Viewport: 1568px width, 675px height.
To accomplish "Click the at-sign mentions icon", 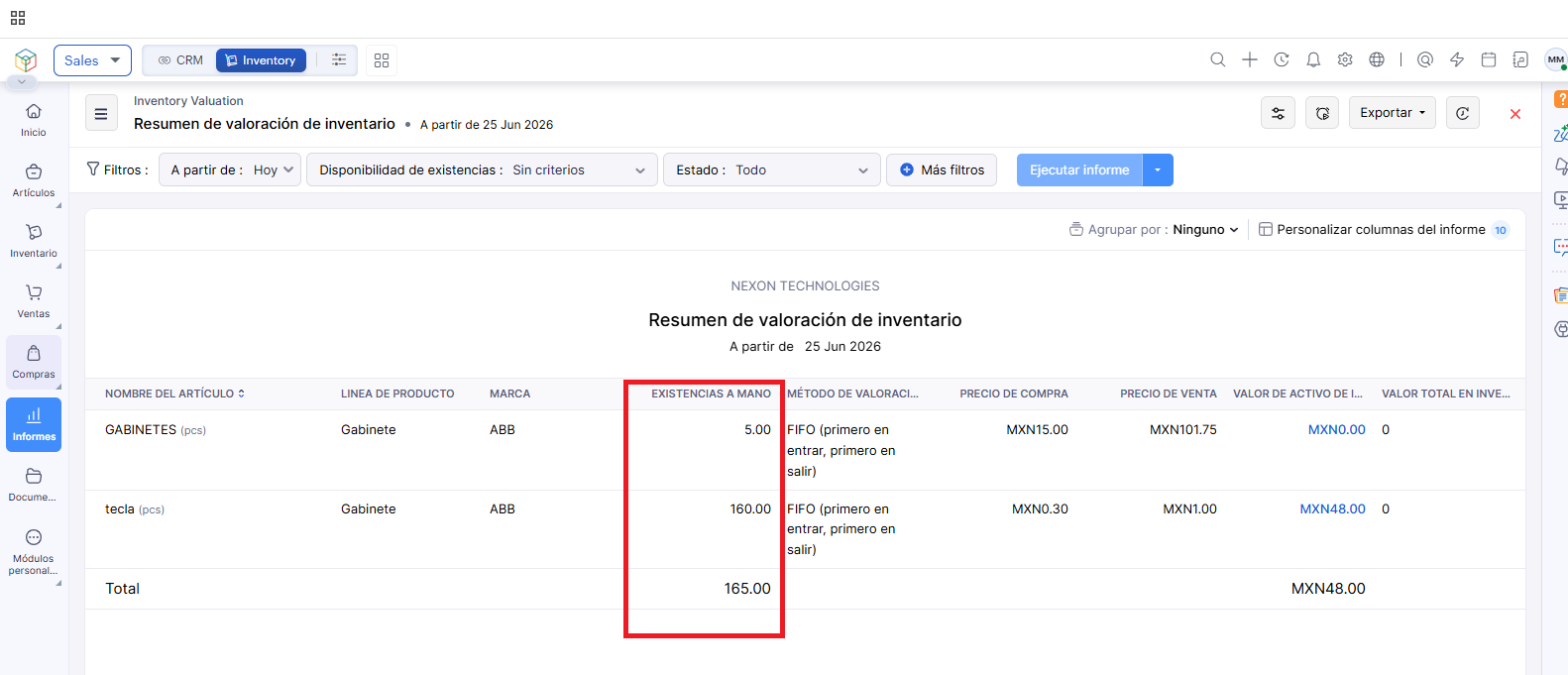I will (x=1425, y=59).
